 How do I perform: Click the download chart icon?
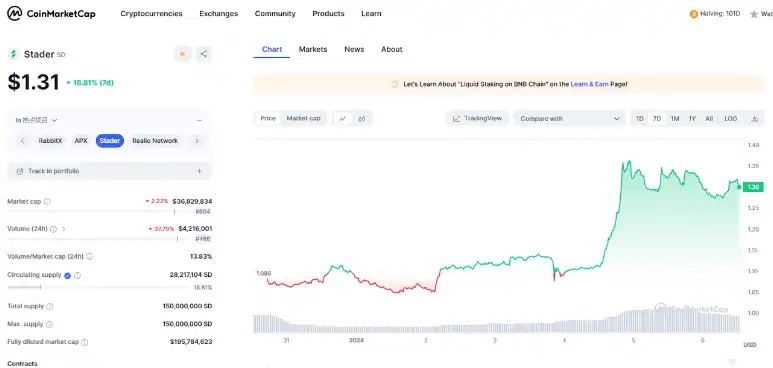pos(754,119)
